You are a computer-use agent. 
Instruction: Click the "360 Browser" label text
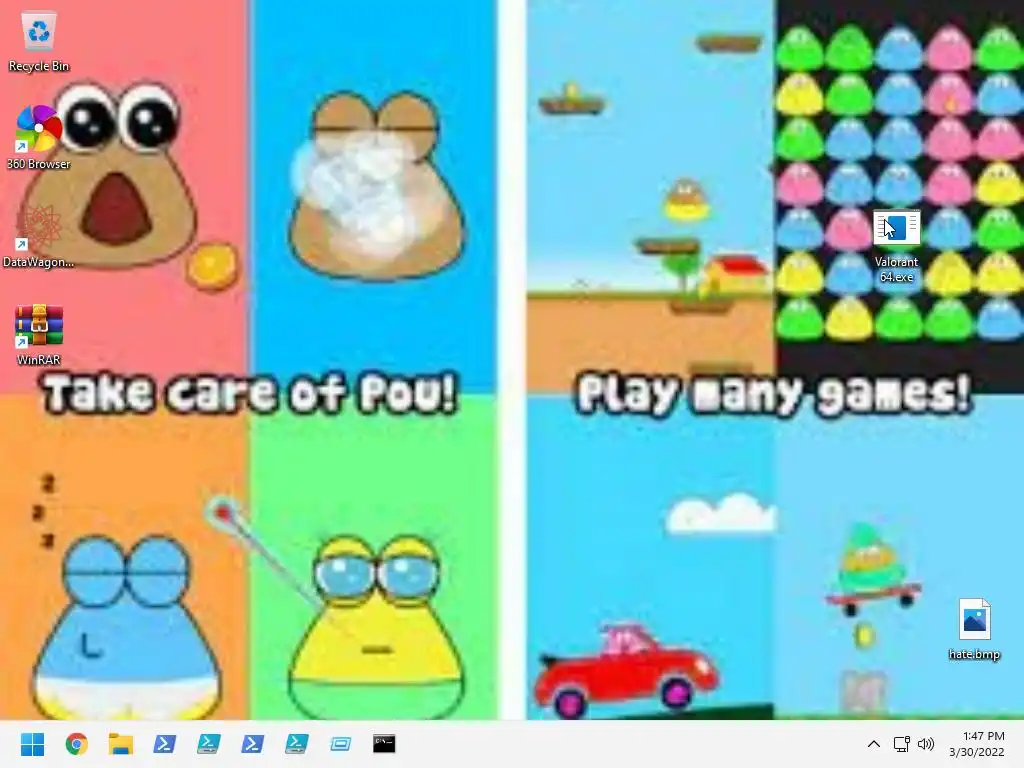[x=39, y=164]
